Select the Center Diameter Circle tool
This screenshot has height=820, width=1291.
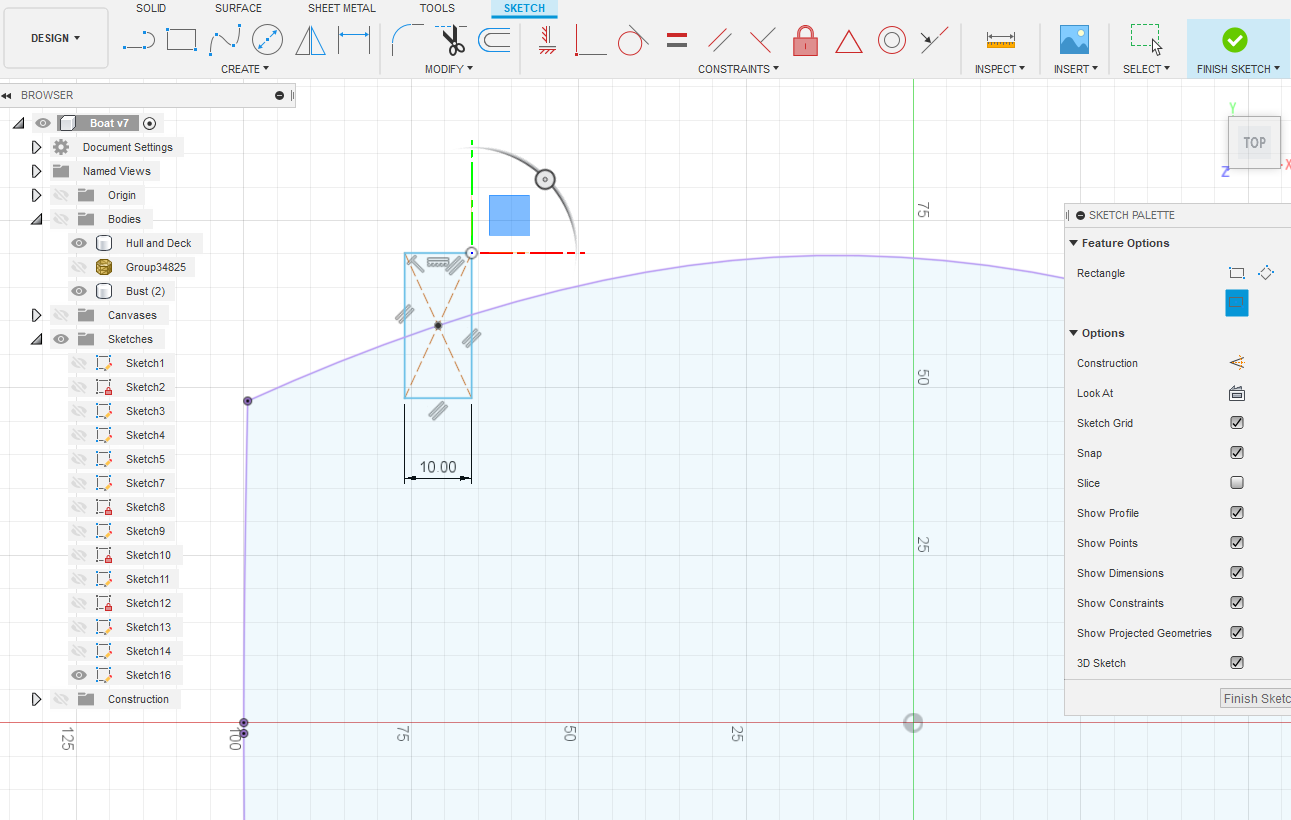tap(267, 40)
